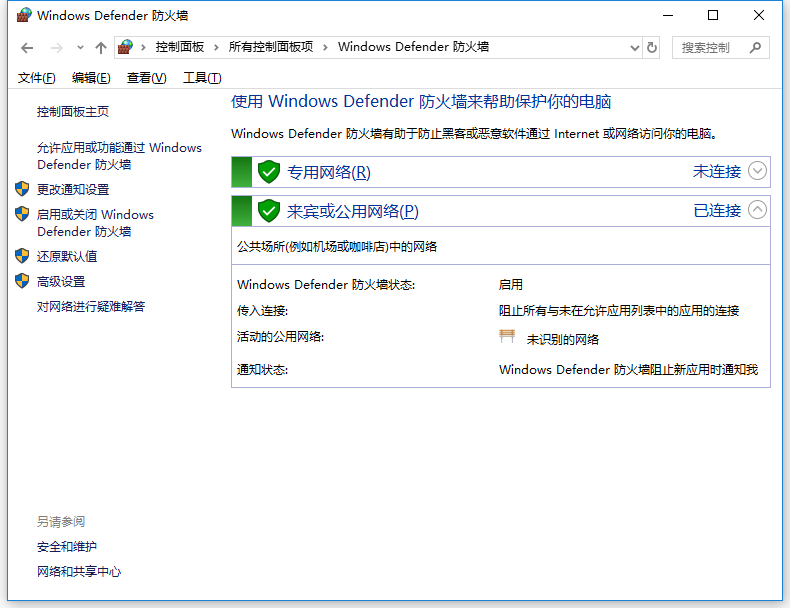Open the 还原默认值 link
Viewport: 790px width, 608px height.
67,256
